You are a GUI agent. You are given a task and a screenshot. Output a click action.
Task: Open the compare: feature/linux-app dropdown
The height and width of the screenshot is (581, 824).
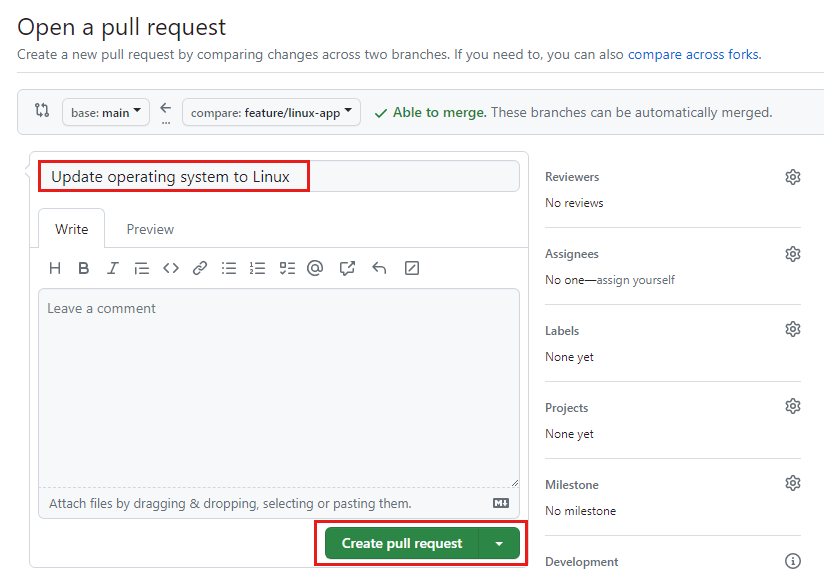click(271, 112)
